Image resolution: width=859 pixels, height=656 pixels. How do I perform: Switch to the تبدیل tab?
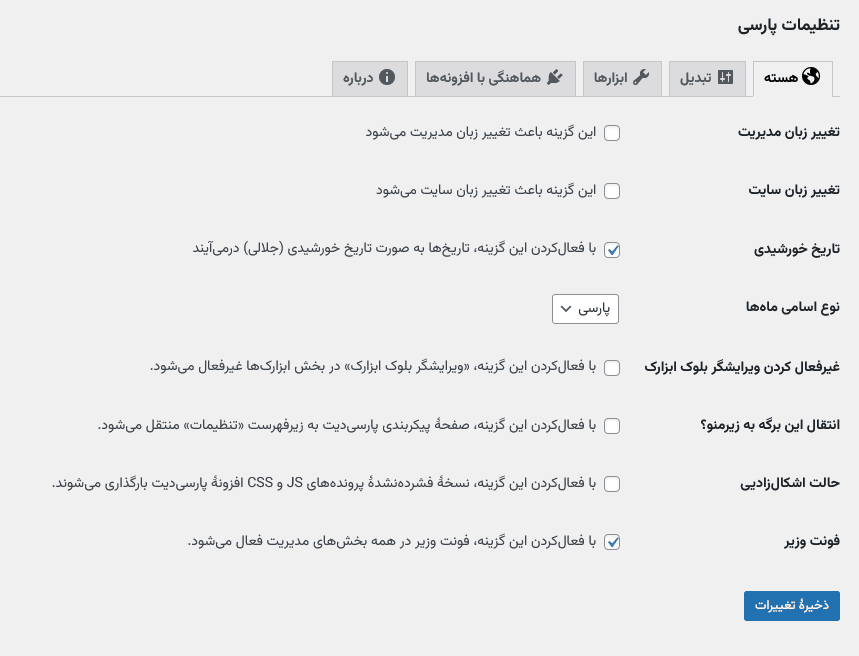point(707,76)
